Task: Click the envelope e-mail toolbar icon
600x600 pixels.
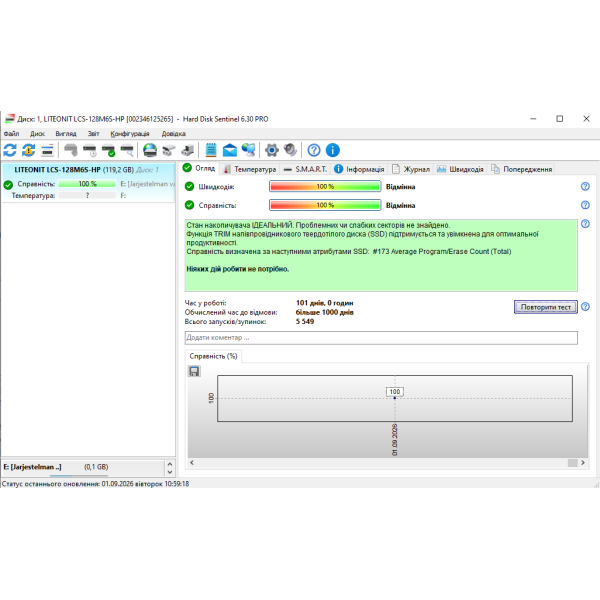Action: [x=230, y=150]
